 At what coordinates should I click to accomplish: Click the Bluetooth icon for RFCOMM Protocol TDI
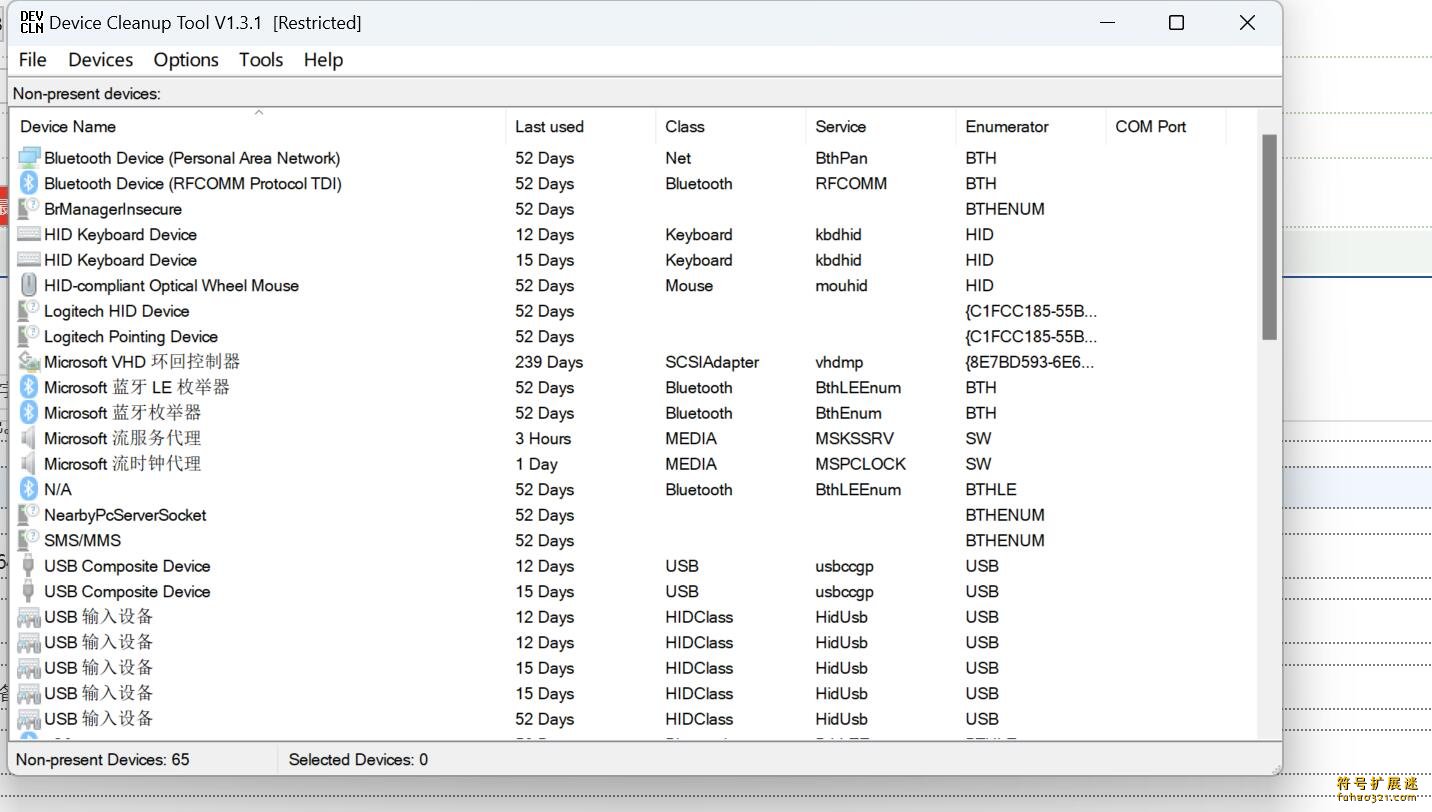pyautogui.click(x=29, y=183)
